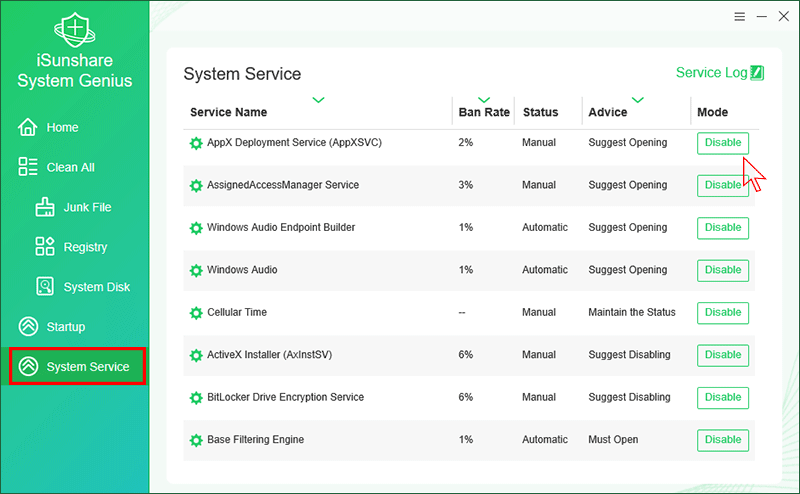
Task: Select 'AppX Deployment Service (AppXSVC)' row text
Action: point(294,142)
